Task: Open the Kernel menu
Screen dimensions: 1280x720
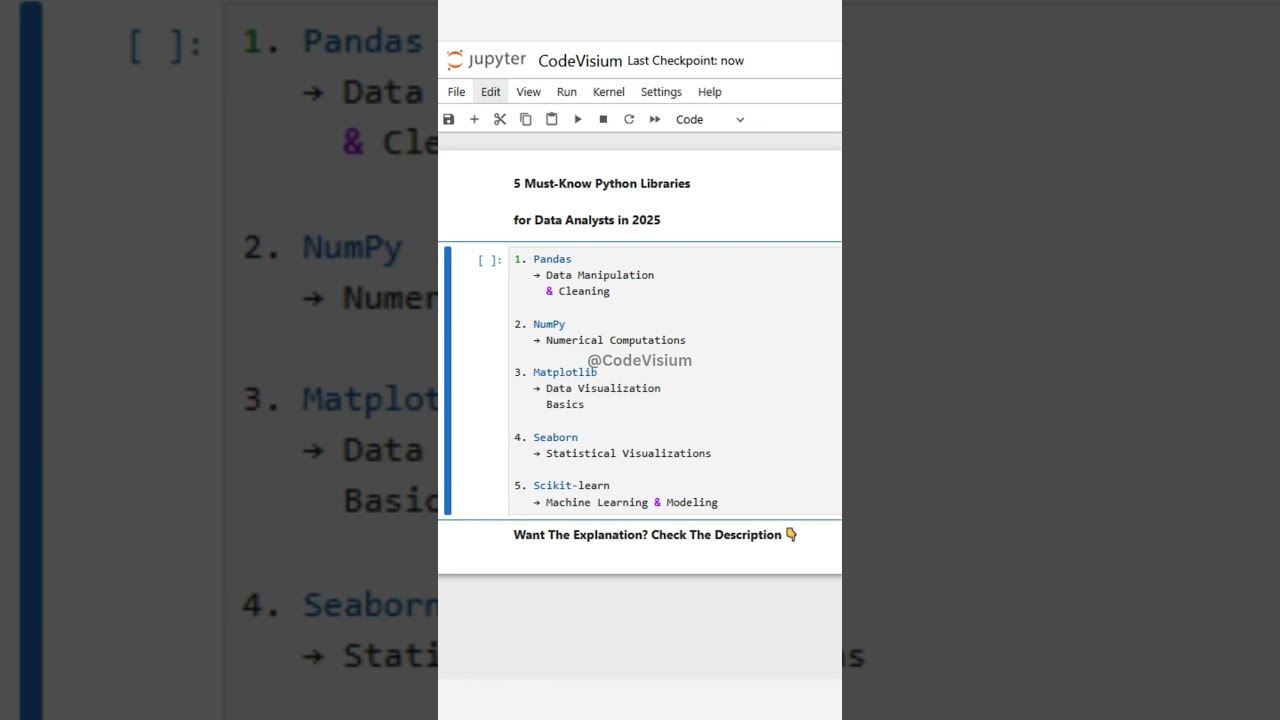Action: [x=609, y=92]
